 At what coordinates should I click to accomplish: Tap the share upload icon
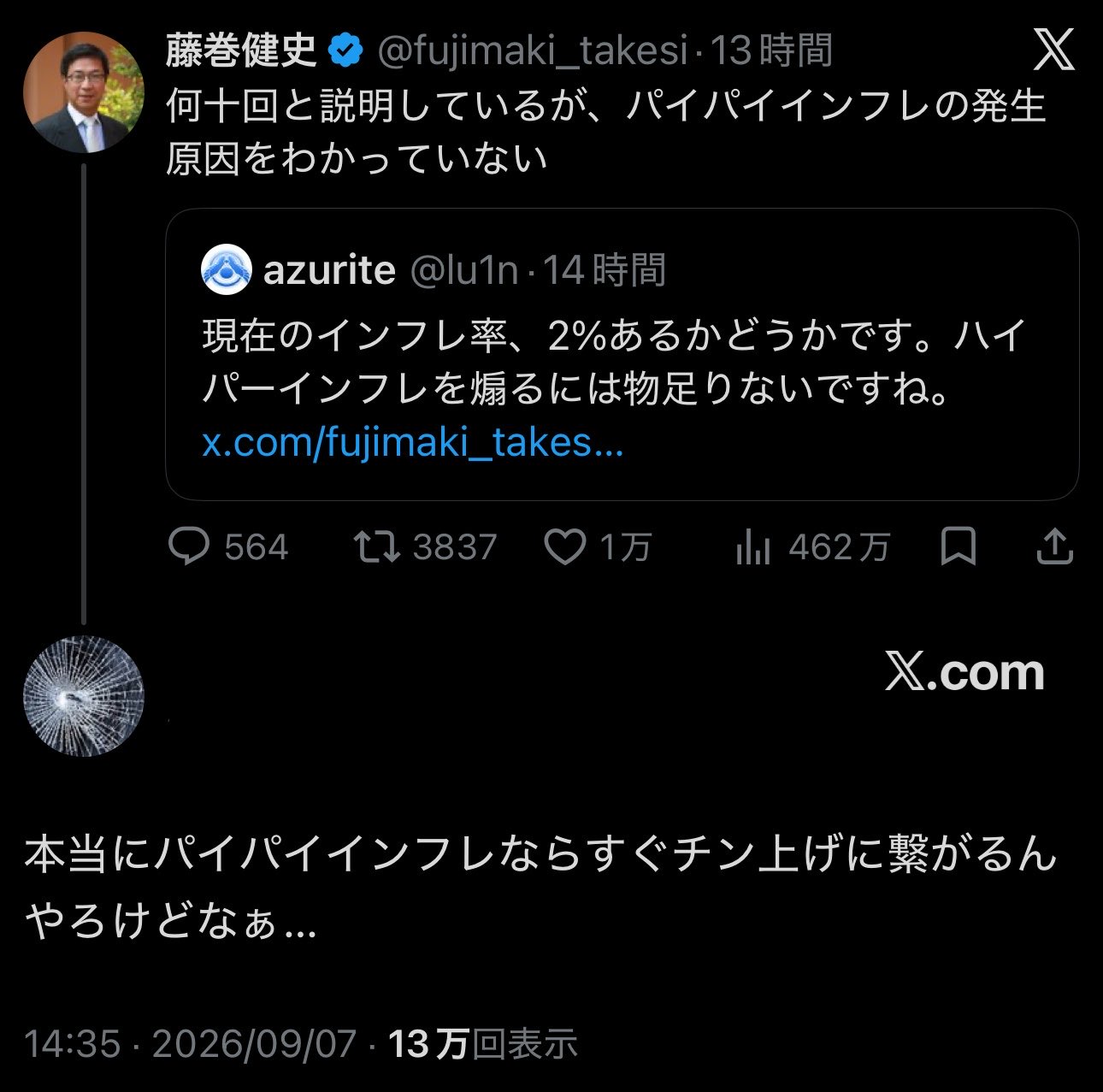click(1054, 547)
